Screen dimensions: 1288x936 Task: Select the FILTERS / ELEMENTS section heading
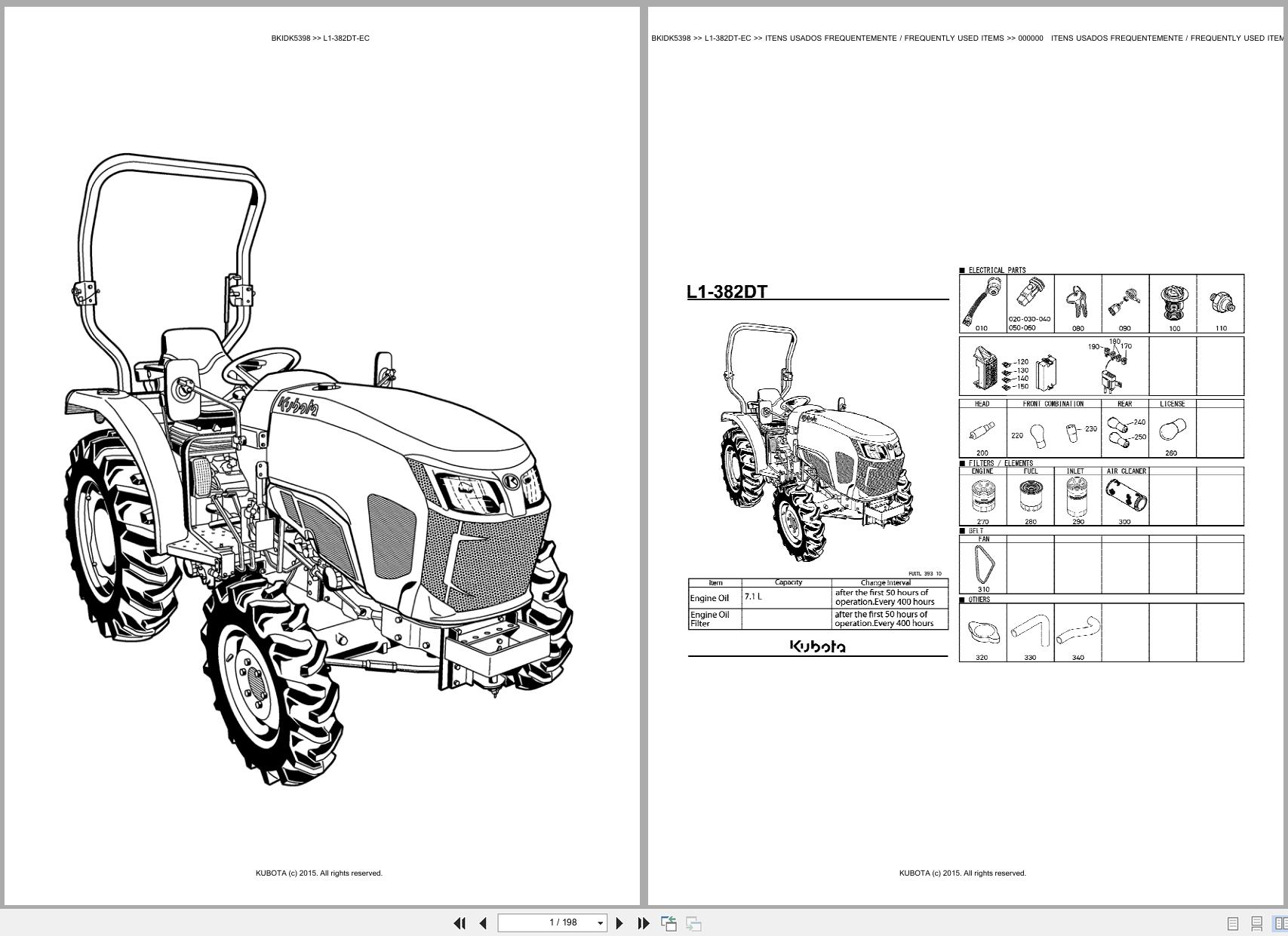click(x=1001, y=463)
